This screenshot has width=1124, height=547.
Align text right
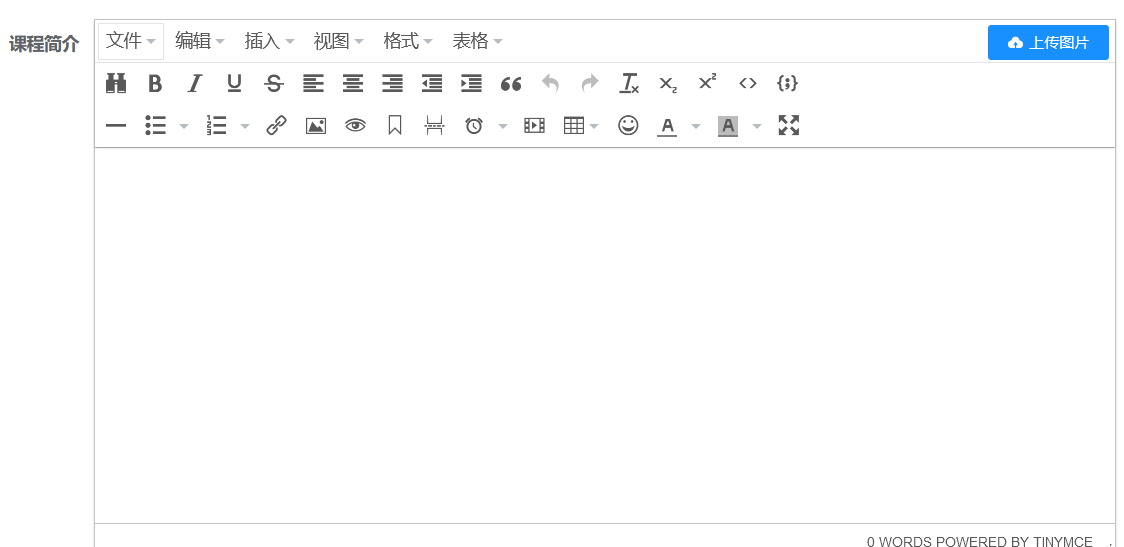tap(392, 84)
